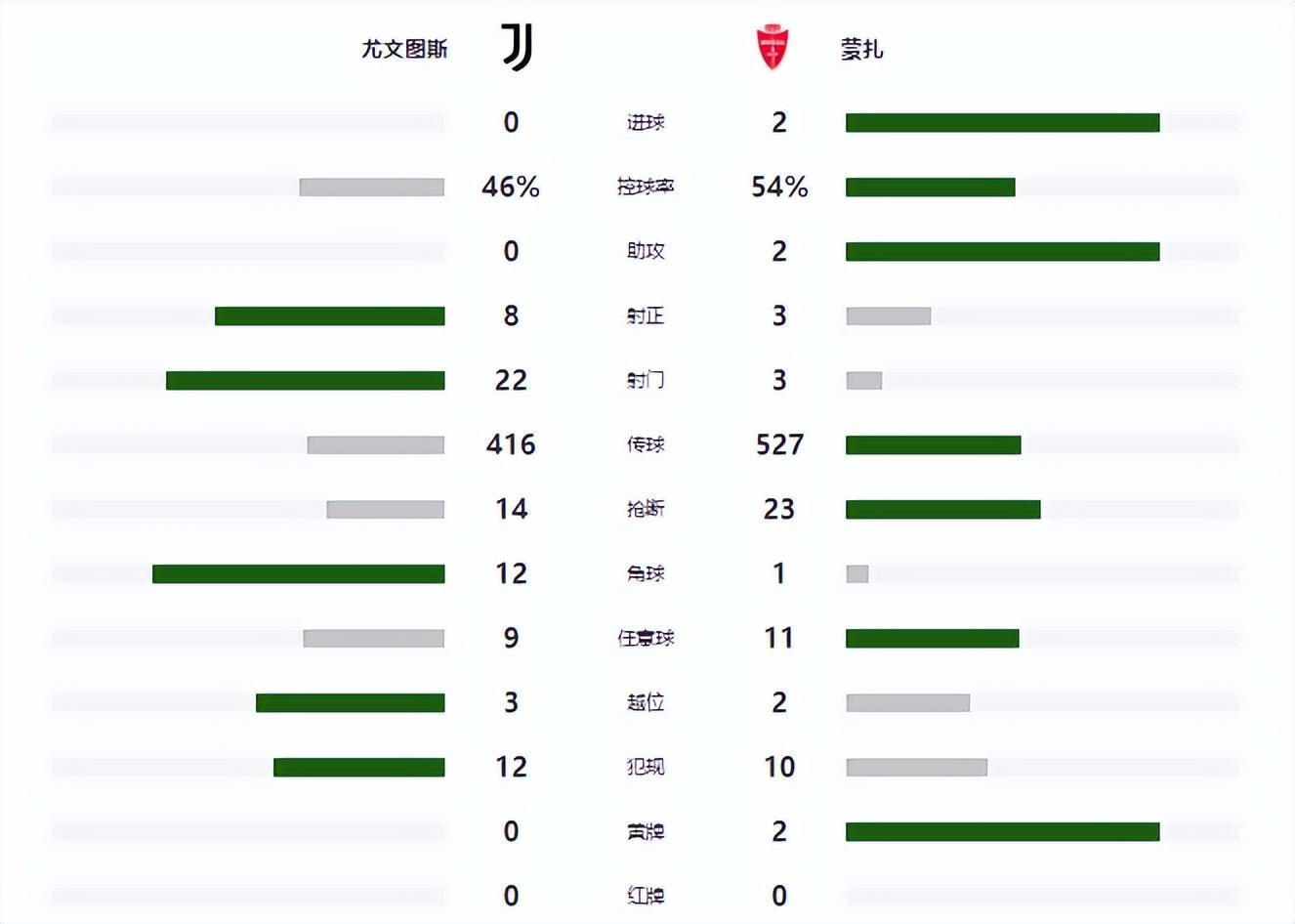Select the 传球 stat label
Screen dimensions: 1295x924
coord(646,444)
